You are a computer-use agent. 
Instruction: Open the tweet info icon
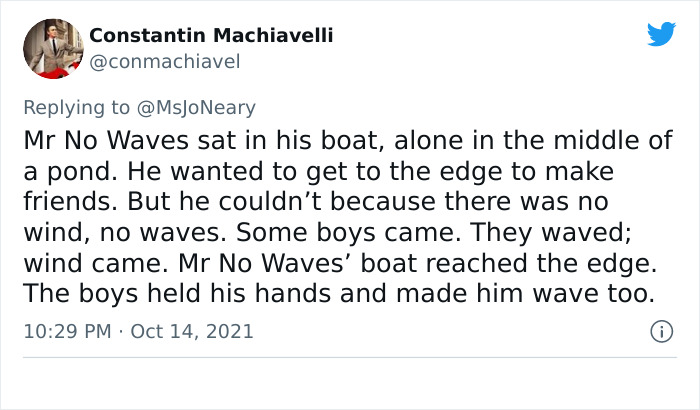tap(660, 330)
